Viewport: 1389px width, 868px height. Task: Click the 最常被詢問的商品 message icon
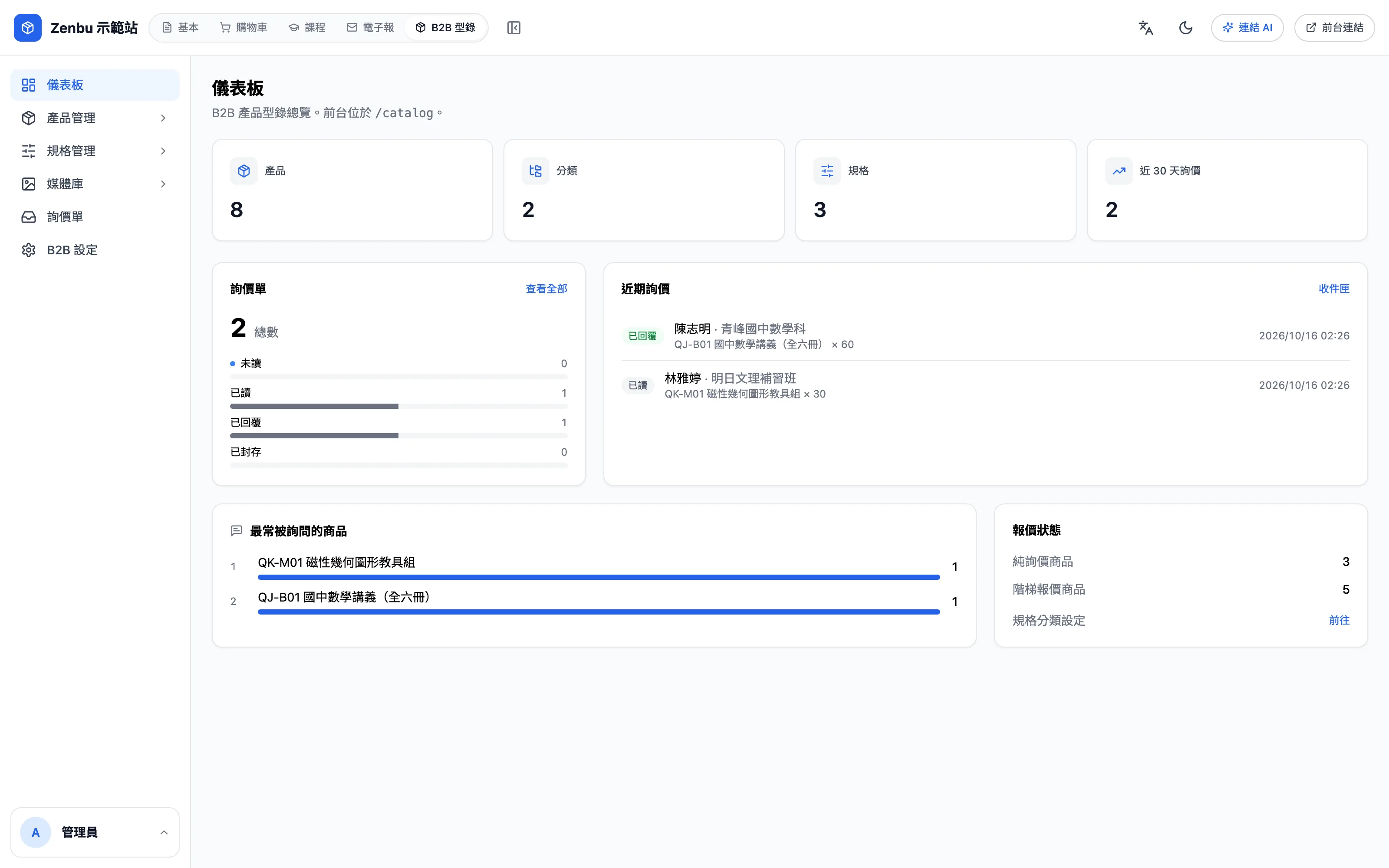click(236, 530)
